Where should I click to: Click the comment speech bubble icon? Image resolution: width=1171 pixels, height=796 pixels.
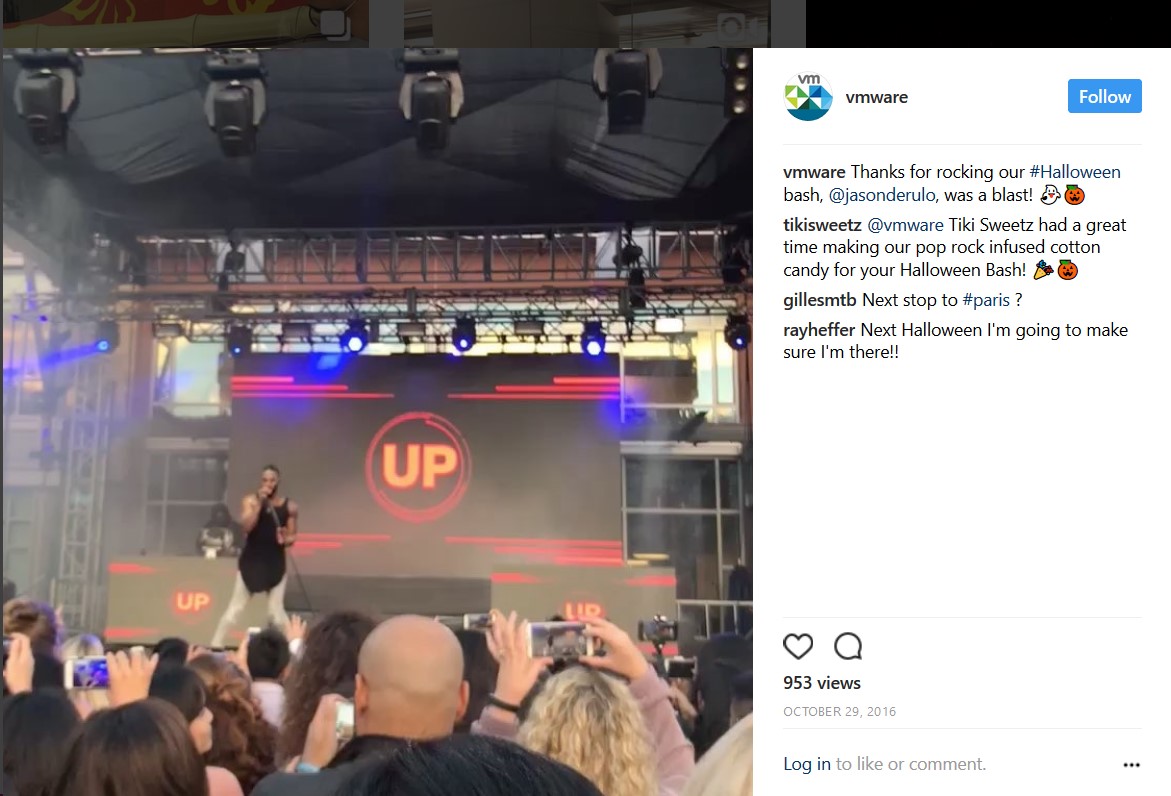(848, 646)
